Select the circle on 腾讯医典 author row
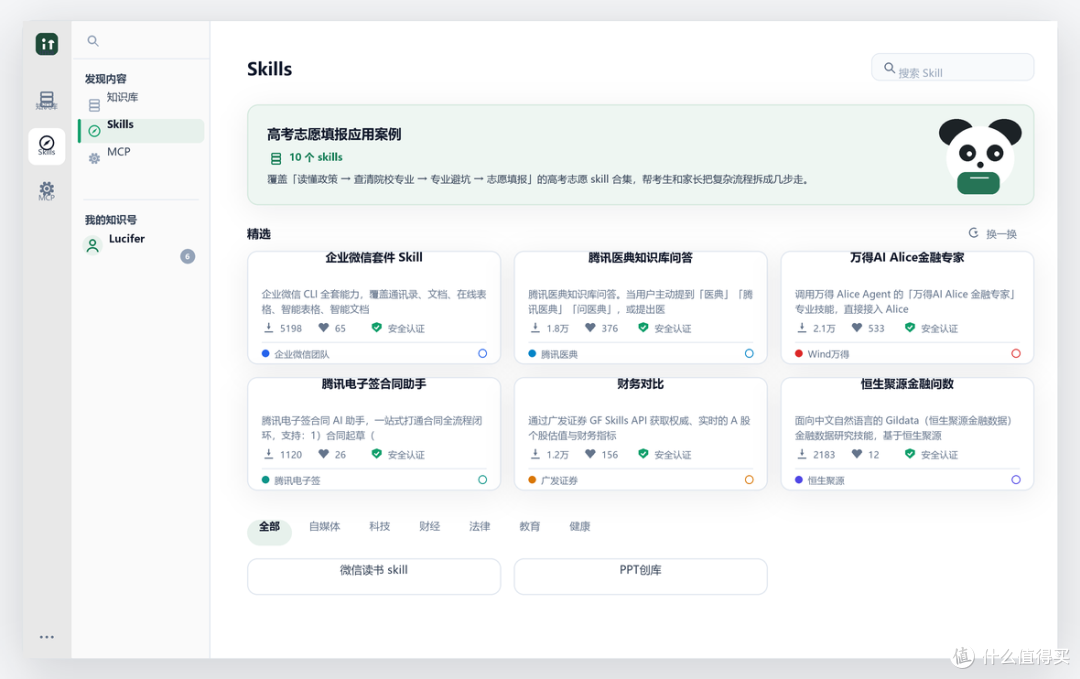 [749, 353]
